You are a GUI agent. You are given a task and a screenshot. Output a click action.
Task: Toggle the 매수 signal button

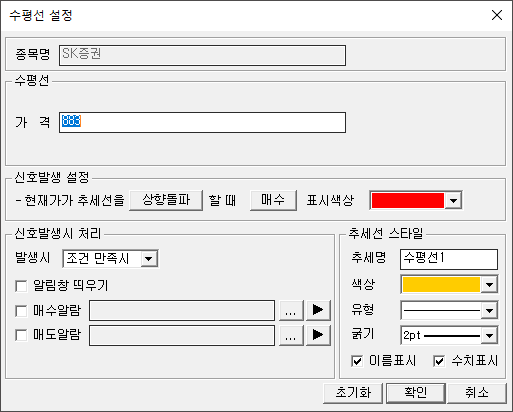273,200
